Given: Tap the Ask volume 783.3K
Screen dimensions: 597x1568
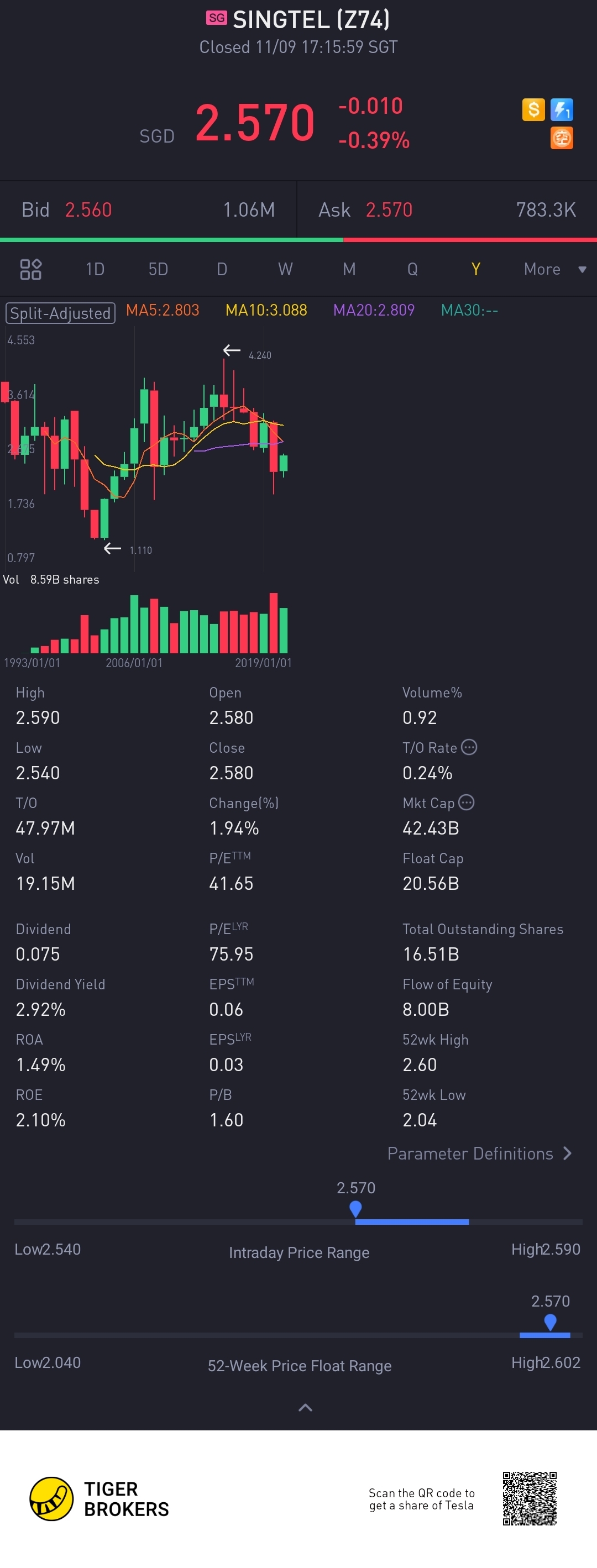Looking at the screenshot, I should click(x=546, y=210).
